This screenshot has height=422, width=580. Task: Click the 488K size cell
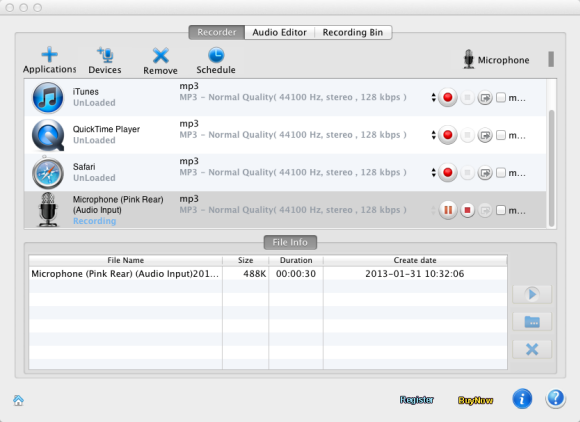(254, 274)
